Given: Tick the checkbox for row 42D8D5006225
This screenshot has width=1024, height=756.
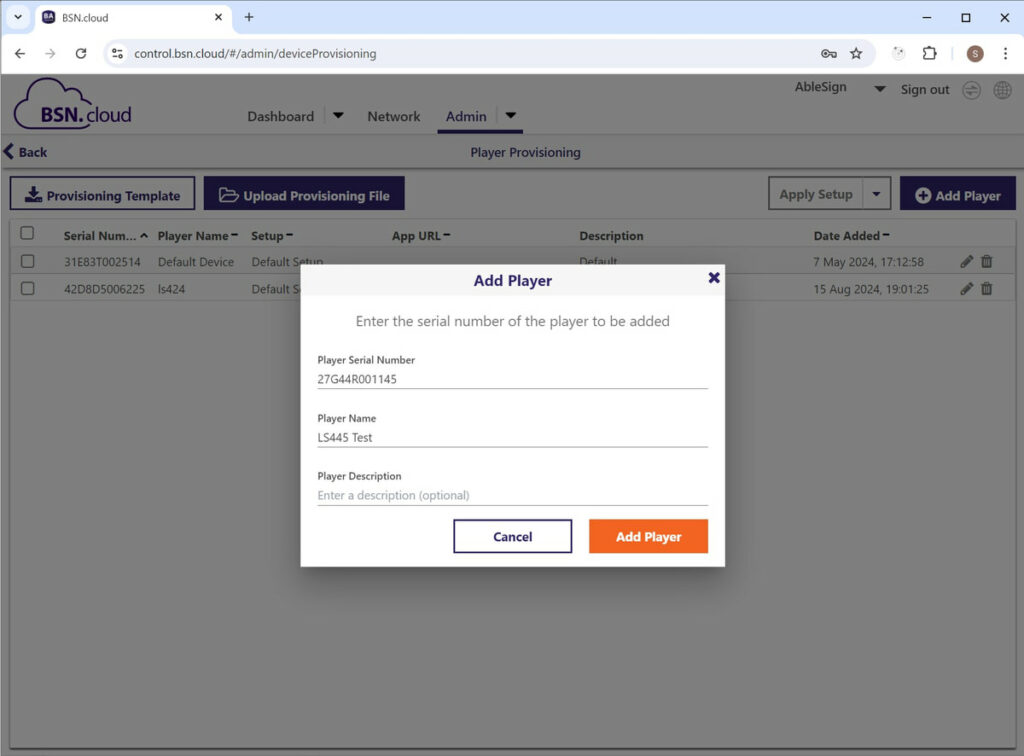Looking at the screenshot, I should (27, 288).
